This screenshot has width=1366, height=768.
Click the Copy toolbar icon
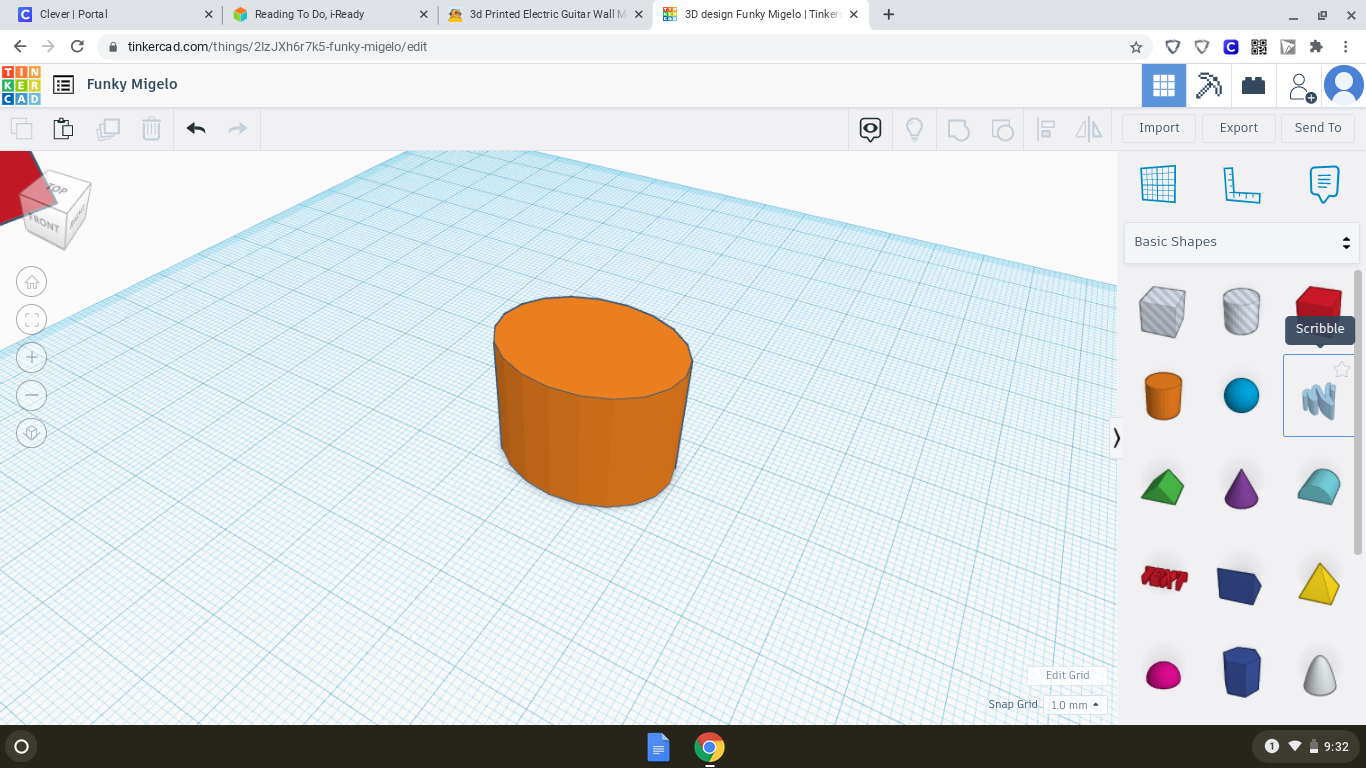click(21, 129)
